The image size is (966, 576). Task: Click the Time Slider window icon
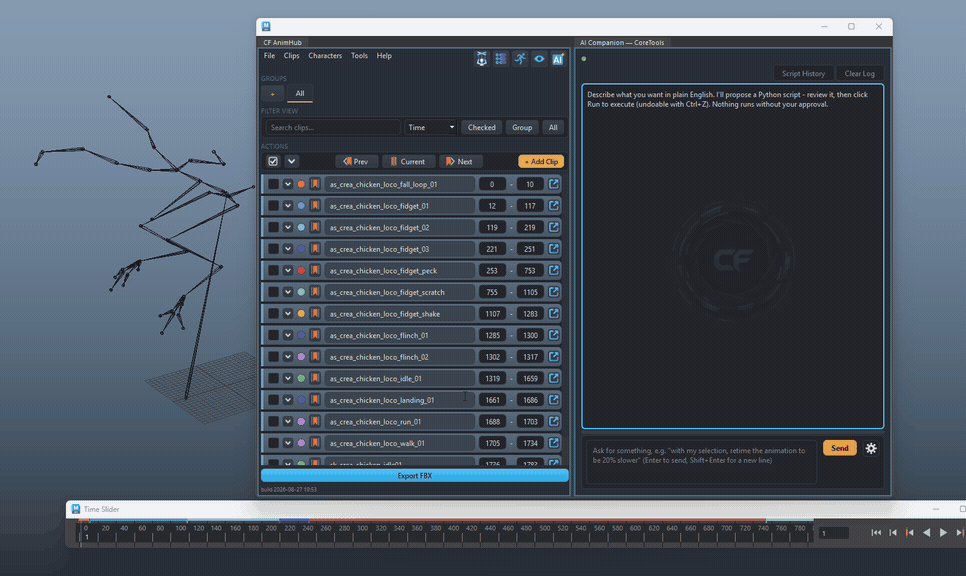76,509
